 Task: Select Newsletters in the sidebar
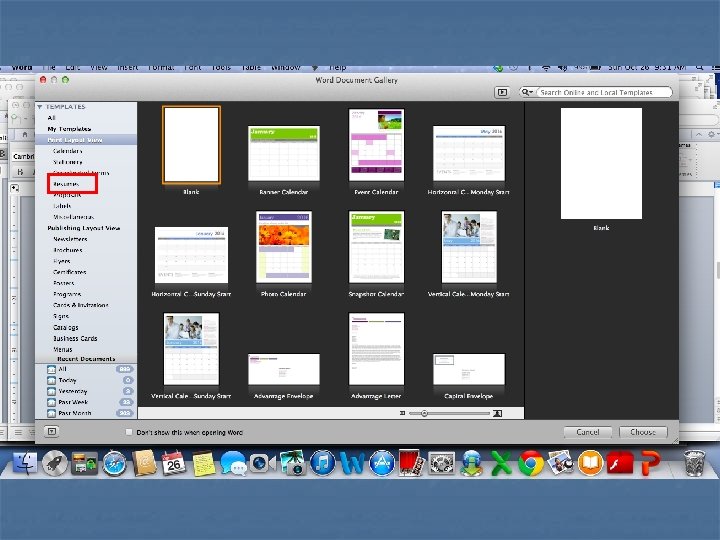[x=70, y=239]
